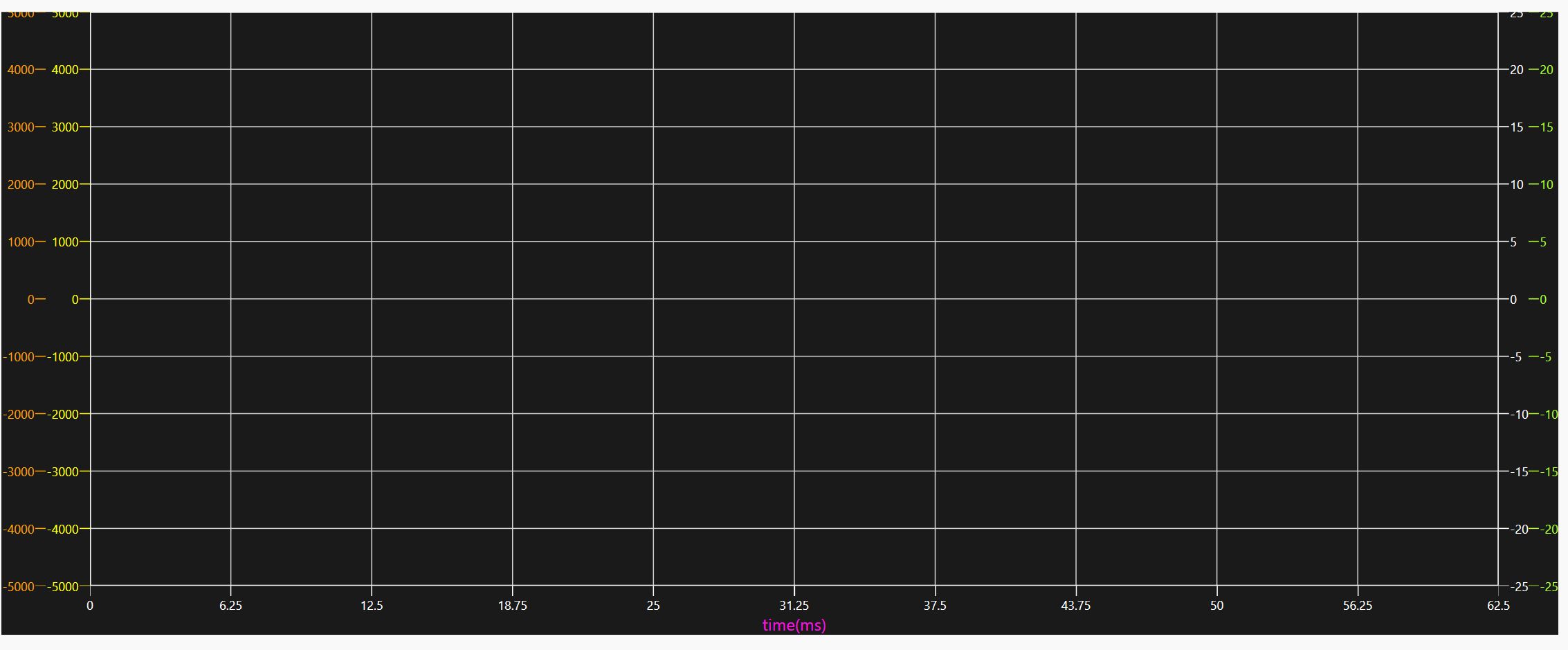Click the yellow -5000 axis label
Image resolution: width=1568 pixels, height=650 pixels.
click(63, 587)
